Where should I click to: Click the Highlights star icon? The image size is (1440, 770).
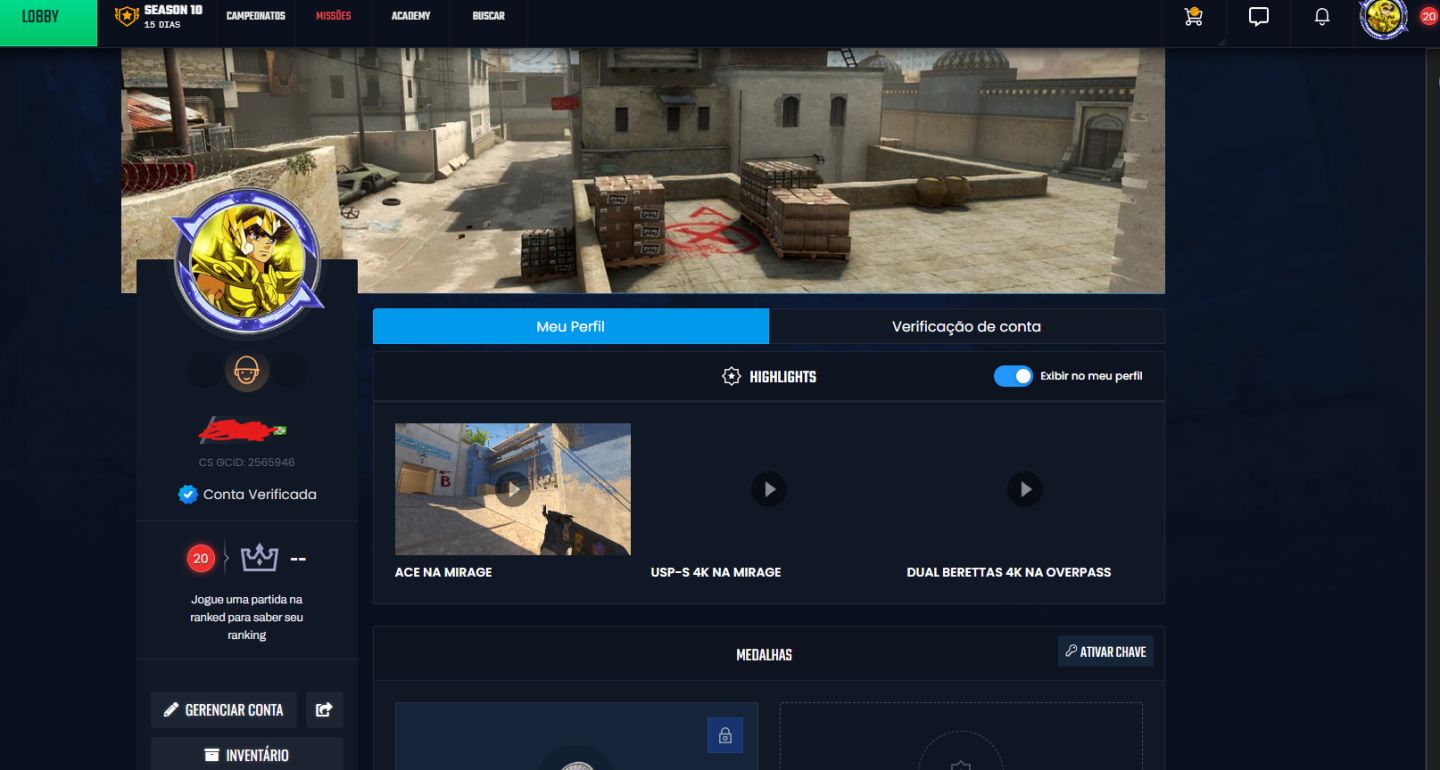pyautogui.click(x=731, y=376)
